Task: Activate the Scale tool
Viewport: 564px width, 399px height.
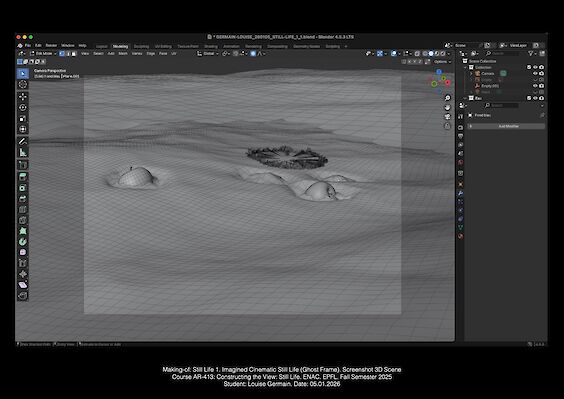Action: [23, 118]
